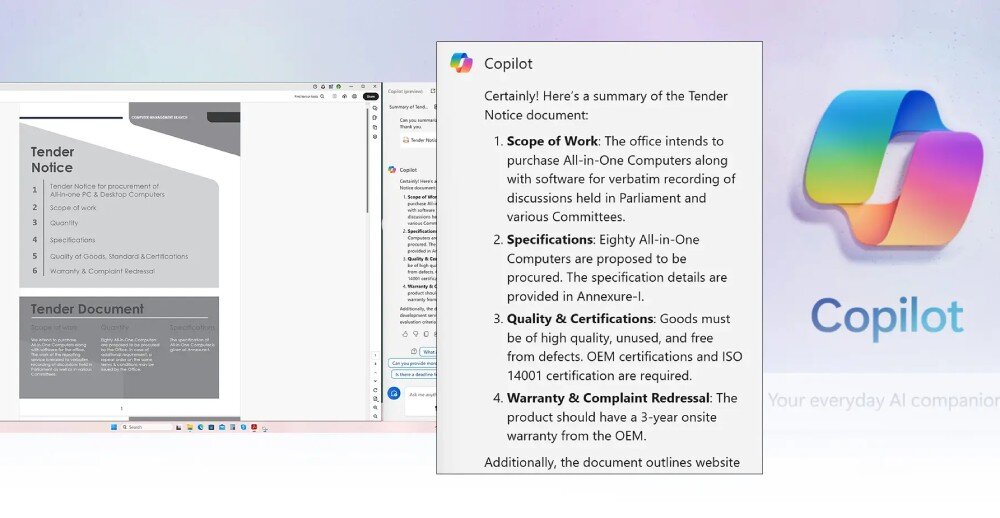Click the open-in-new-window icon by Copilot (preview)

pos(433,91)
